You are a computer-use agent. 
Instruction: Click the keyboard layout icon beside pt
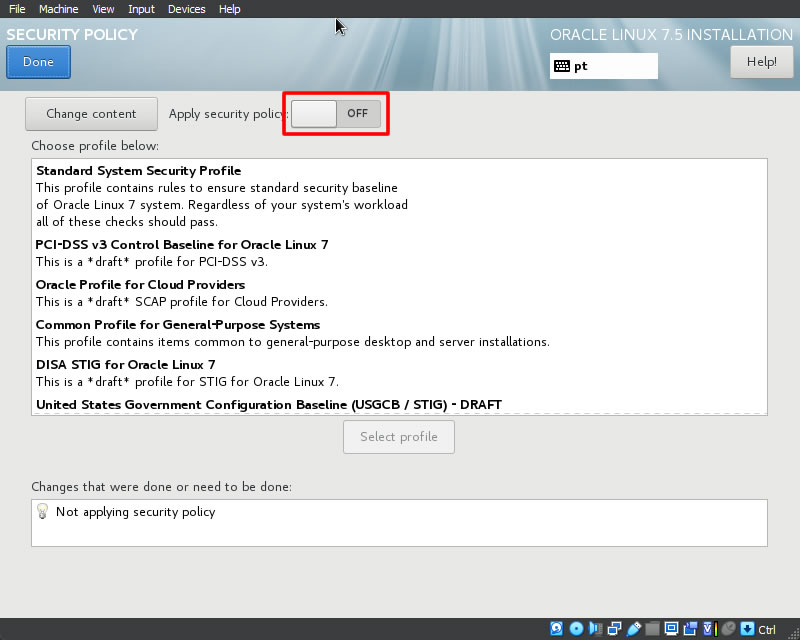562,66
